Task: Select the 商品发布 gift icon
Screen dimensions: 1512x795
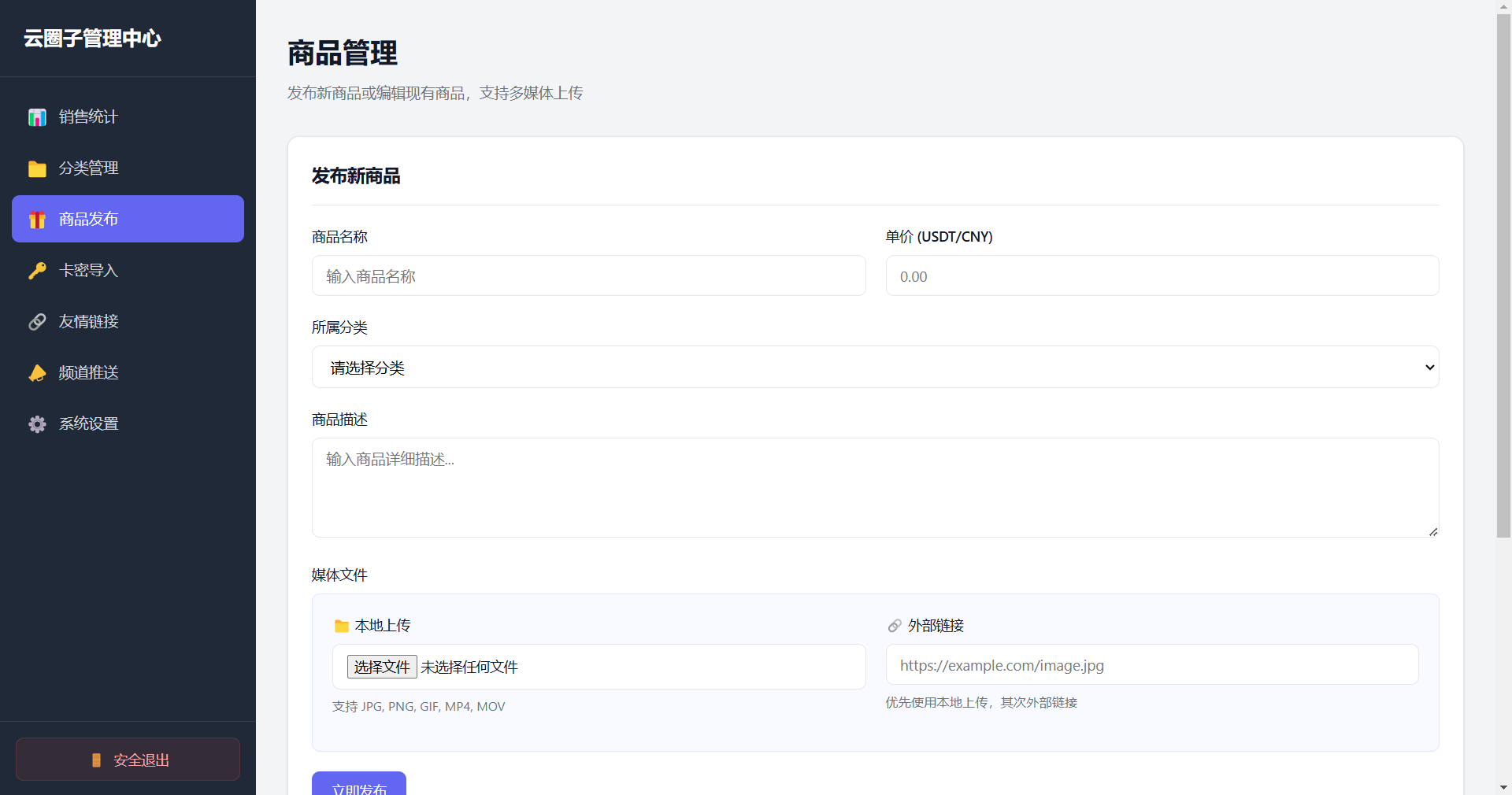Action: point(37,219)
